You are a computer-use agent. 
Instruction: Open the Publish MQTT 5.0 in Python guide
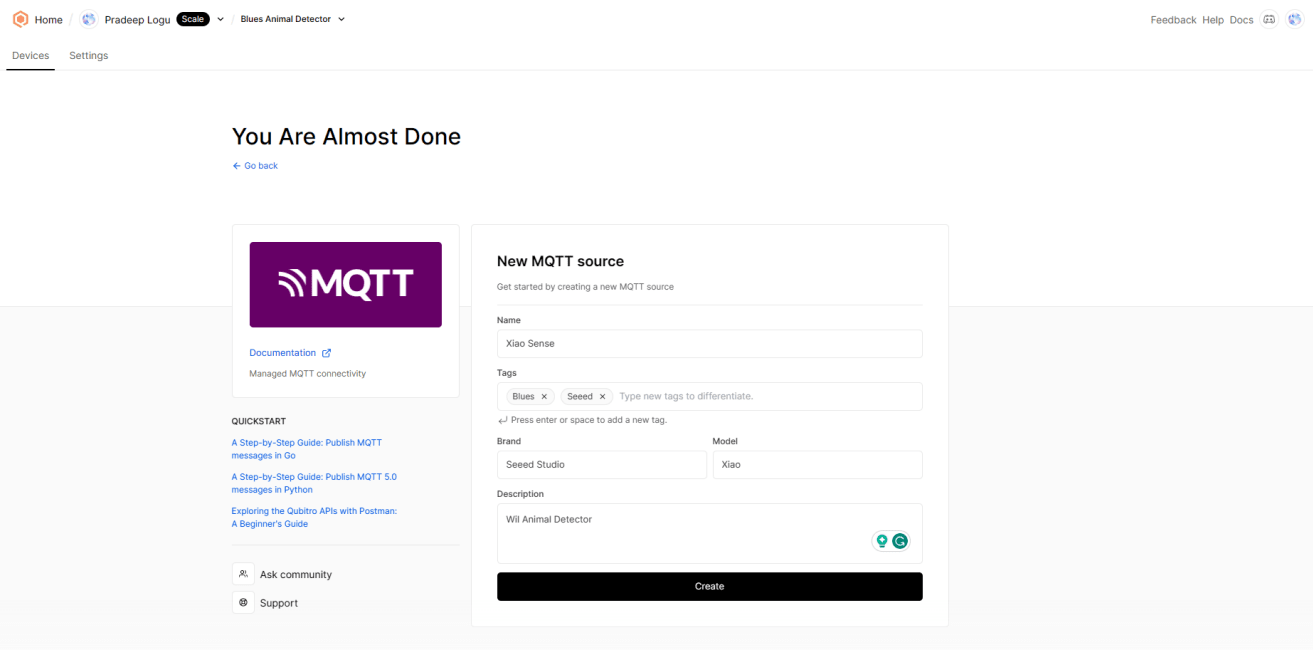pos(314,483)
